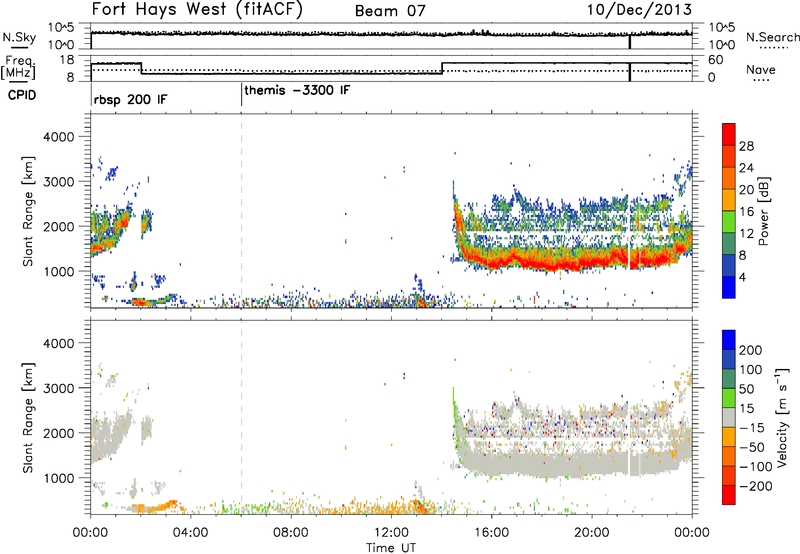Click the '28' value on Power scale
The width and height of the screenshot is (800, 554).
[x=746, y=146]
